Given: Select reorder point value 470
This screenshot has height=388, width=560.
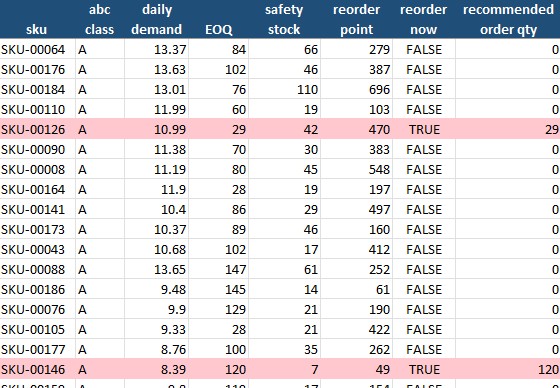Looking at the screenshot, I should 356,129.
